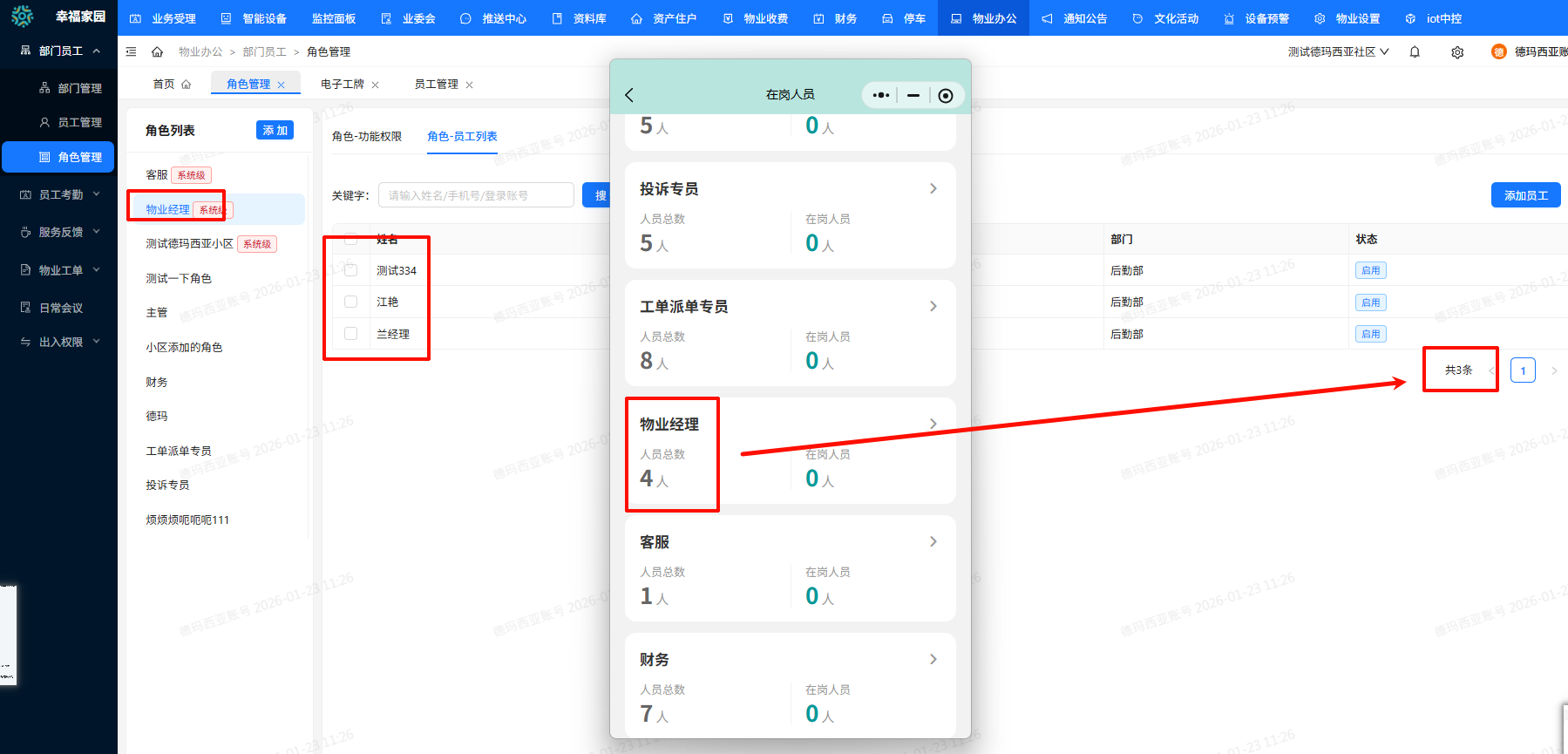1568x754 pixels.
Task: Collapse sidebar with hamburger menu icon
Action: (132, 52)
